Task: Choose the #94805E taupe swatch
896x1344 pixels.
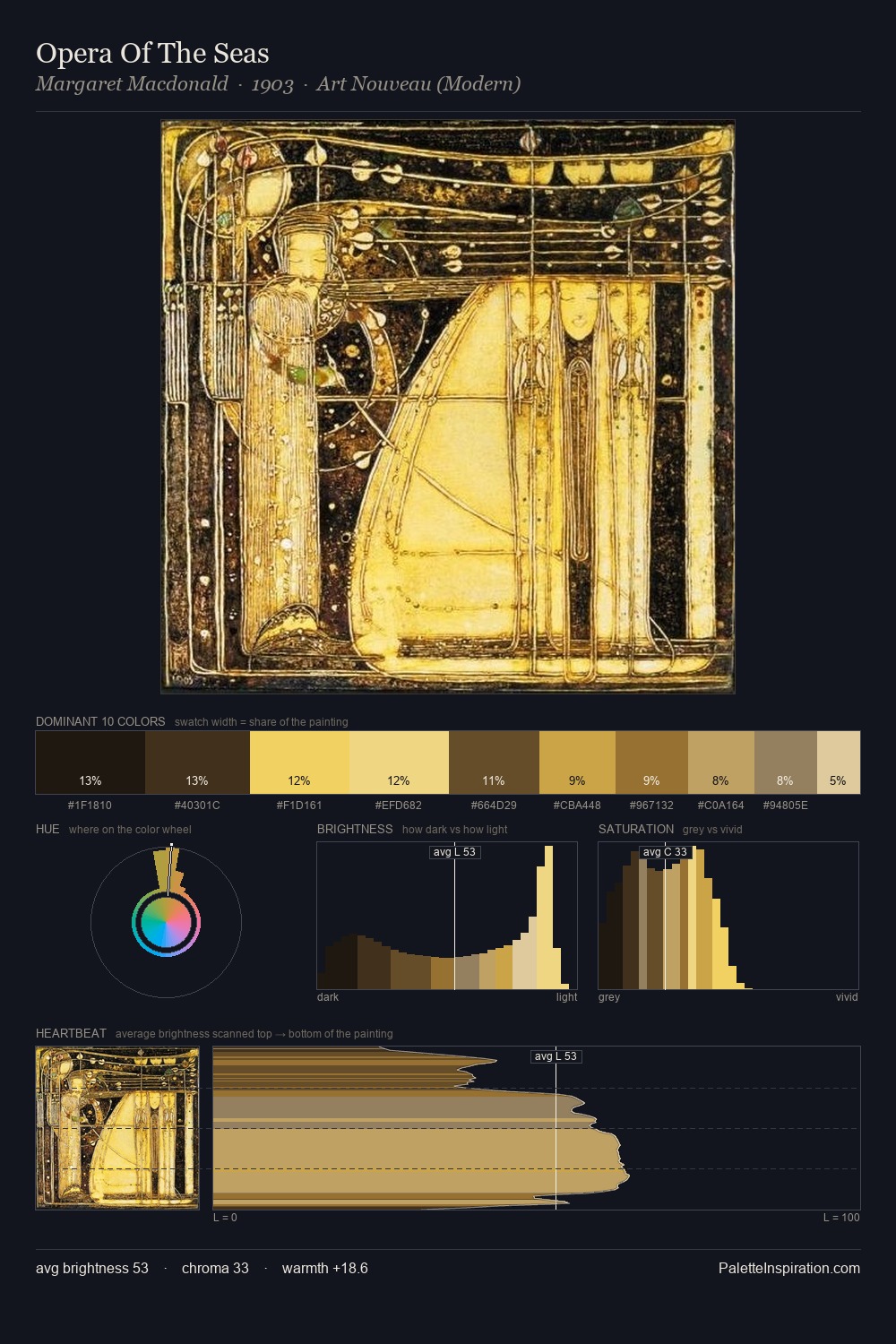Action: pos(786,762)
